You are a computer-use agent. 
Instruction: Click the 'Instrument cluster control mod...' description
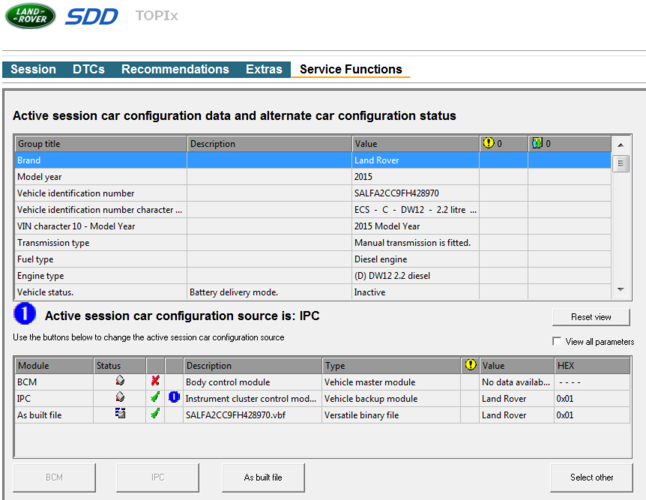point(251,399)
